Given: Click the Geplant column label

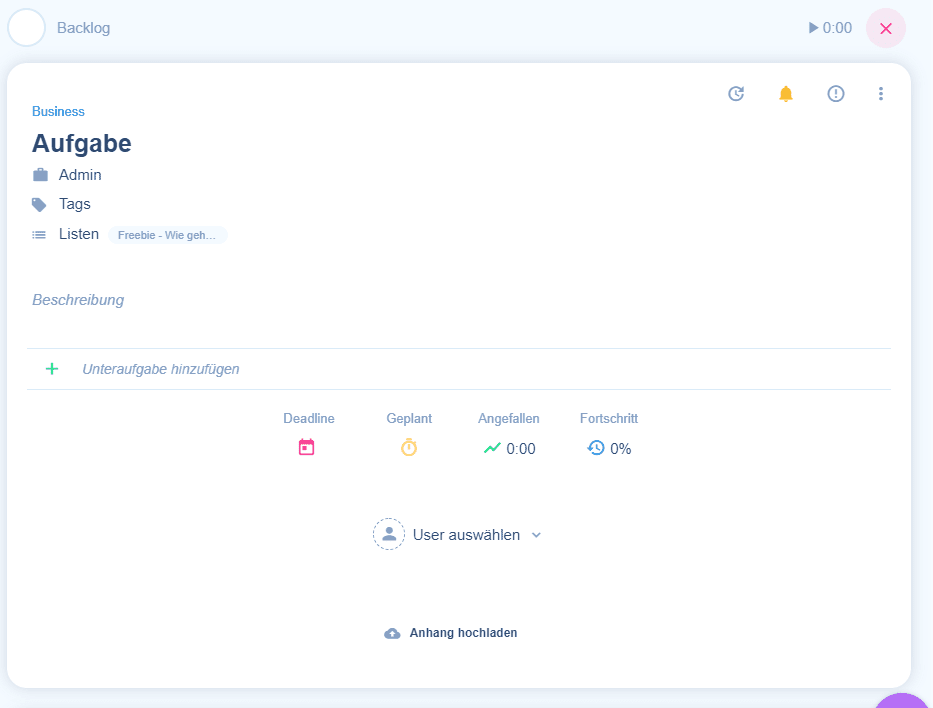Looking at the screenshot, I should 409,418.
